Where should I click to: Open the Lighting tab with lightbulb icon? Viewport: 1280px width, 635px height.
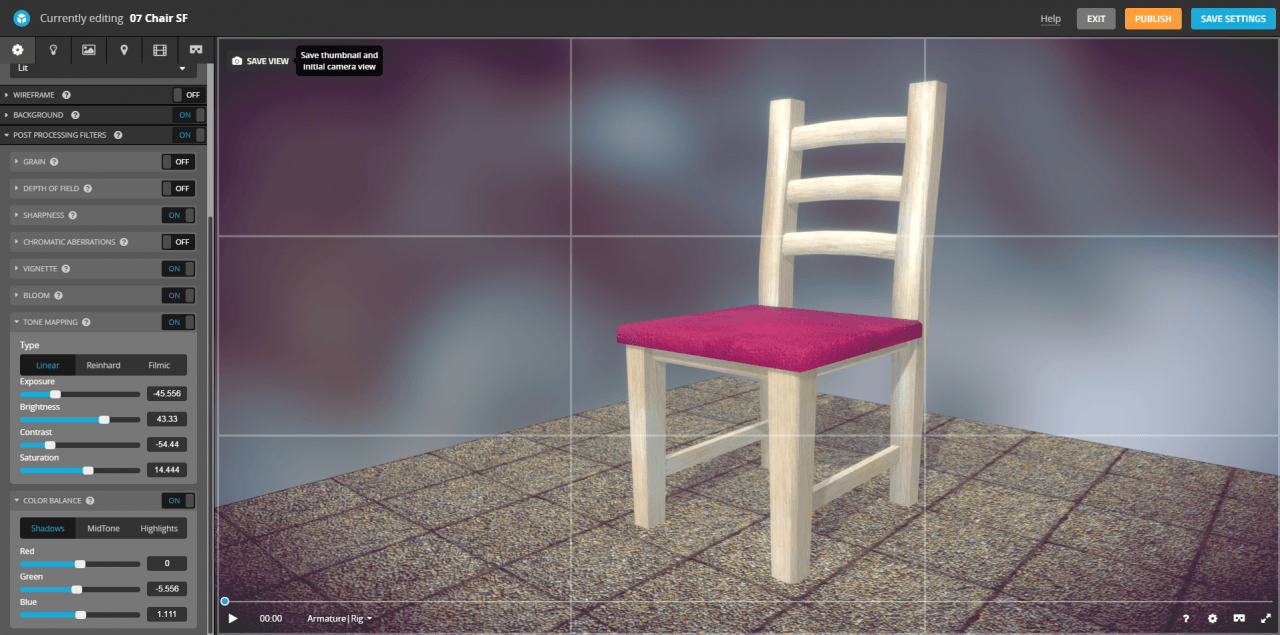pyautogui.click(x=53, y=49)
